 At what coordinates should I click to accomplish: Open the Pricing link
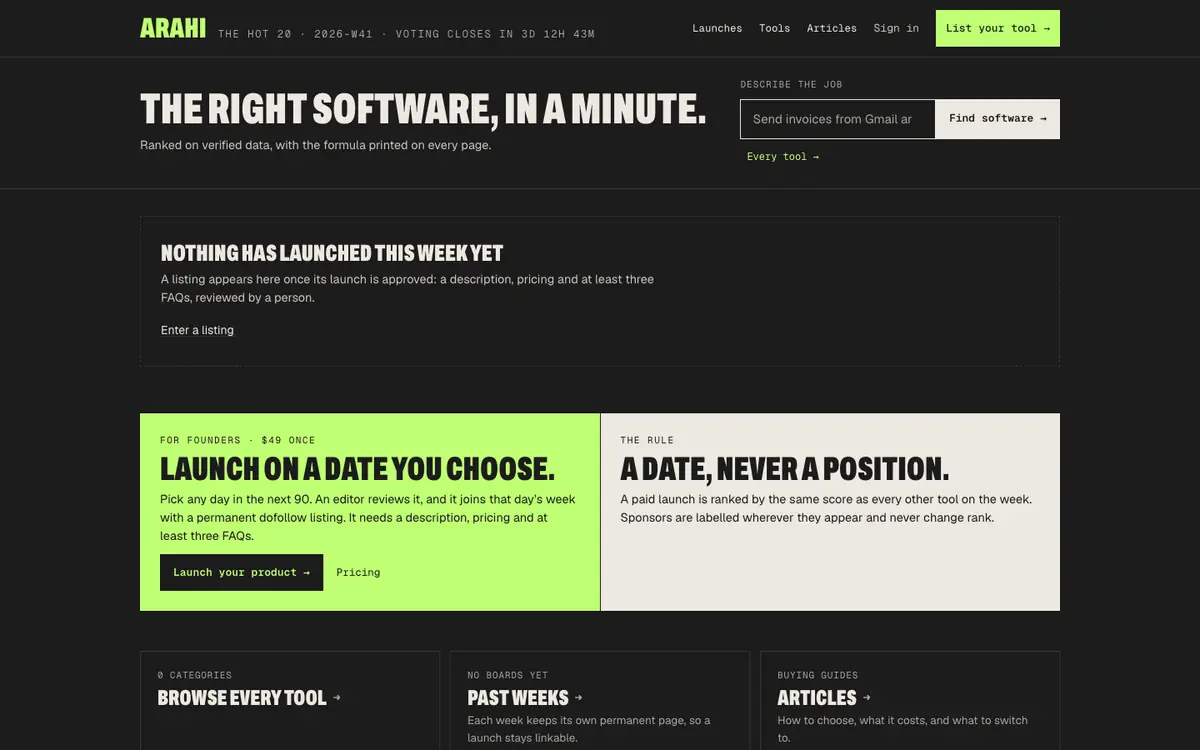pyautogui.click(x=358, y=573)
